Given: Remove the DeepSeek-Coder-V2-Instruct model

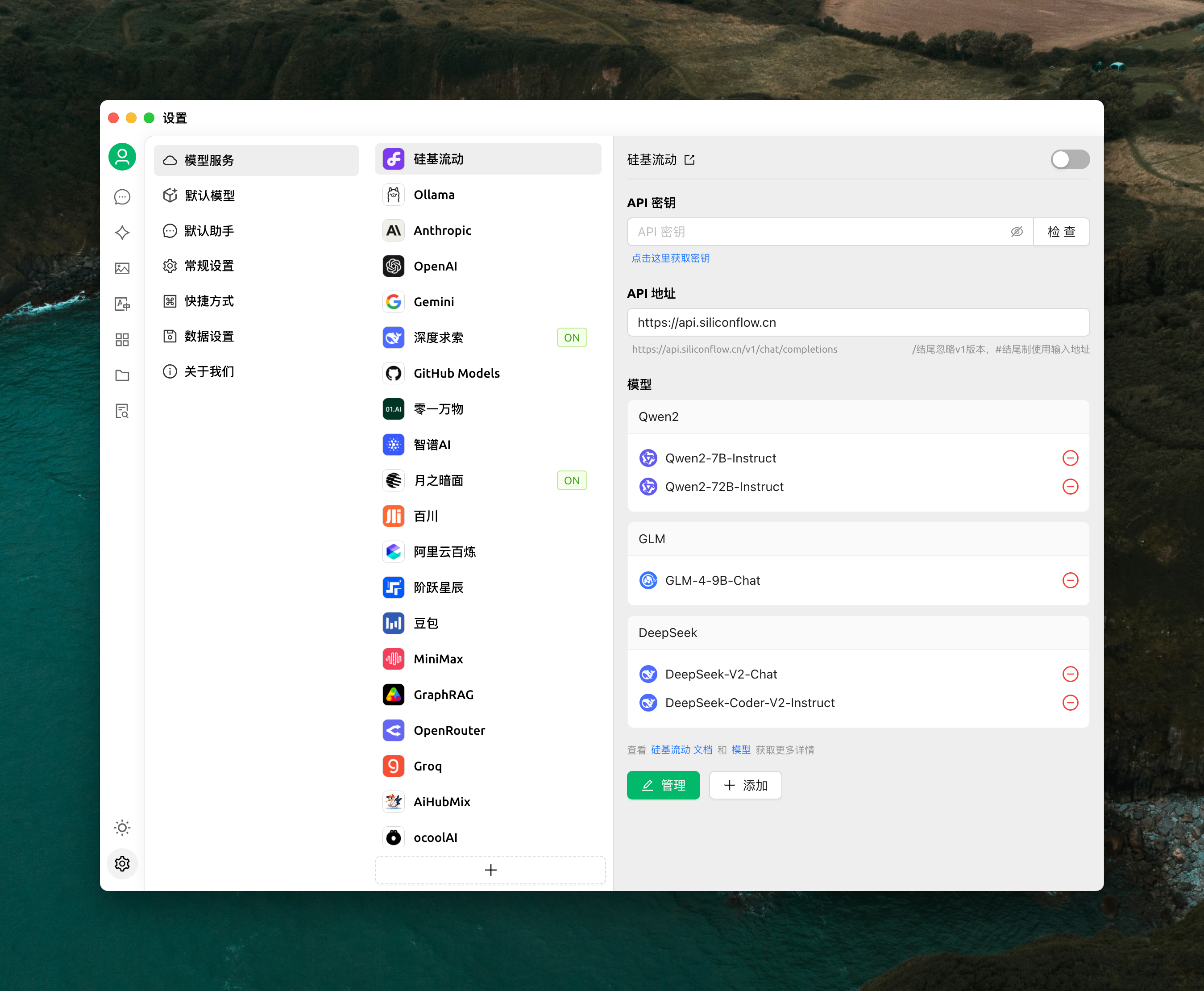Looking at the screenshot, I should tap(1070, 703).
